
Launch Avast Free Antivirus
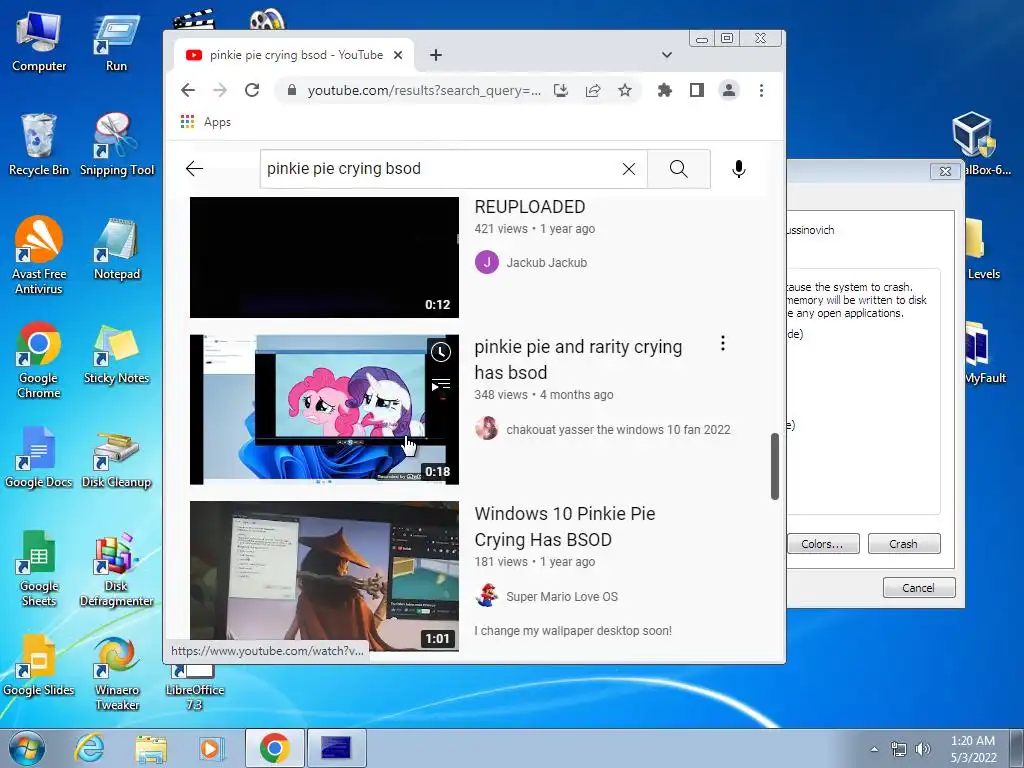39,255
